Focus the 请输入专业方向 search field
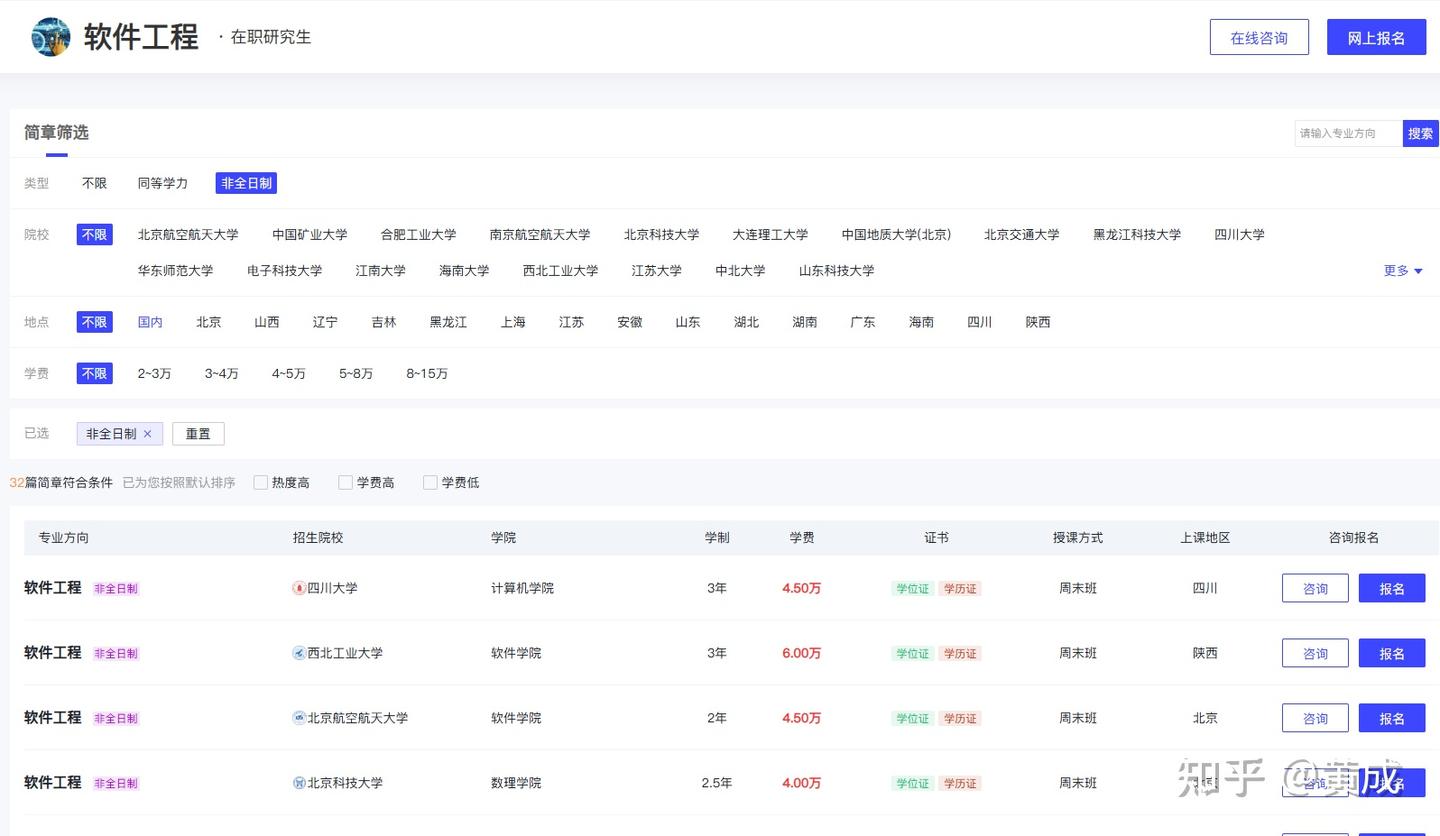Screen dimensions: 1440x836 click(1348, 134)
